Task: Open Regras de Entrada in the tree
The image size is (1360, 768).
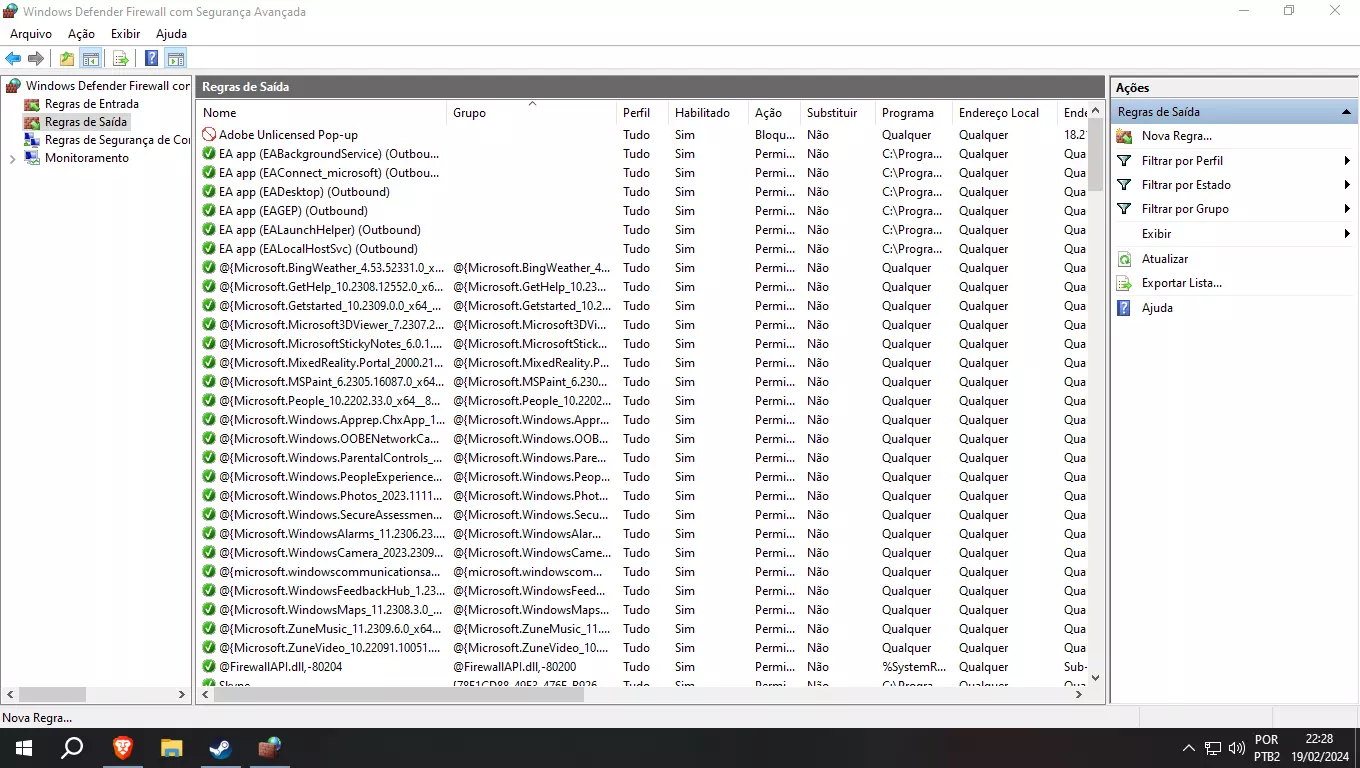Action: point(91,104)
